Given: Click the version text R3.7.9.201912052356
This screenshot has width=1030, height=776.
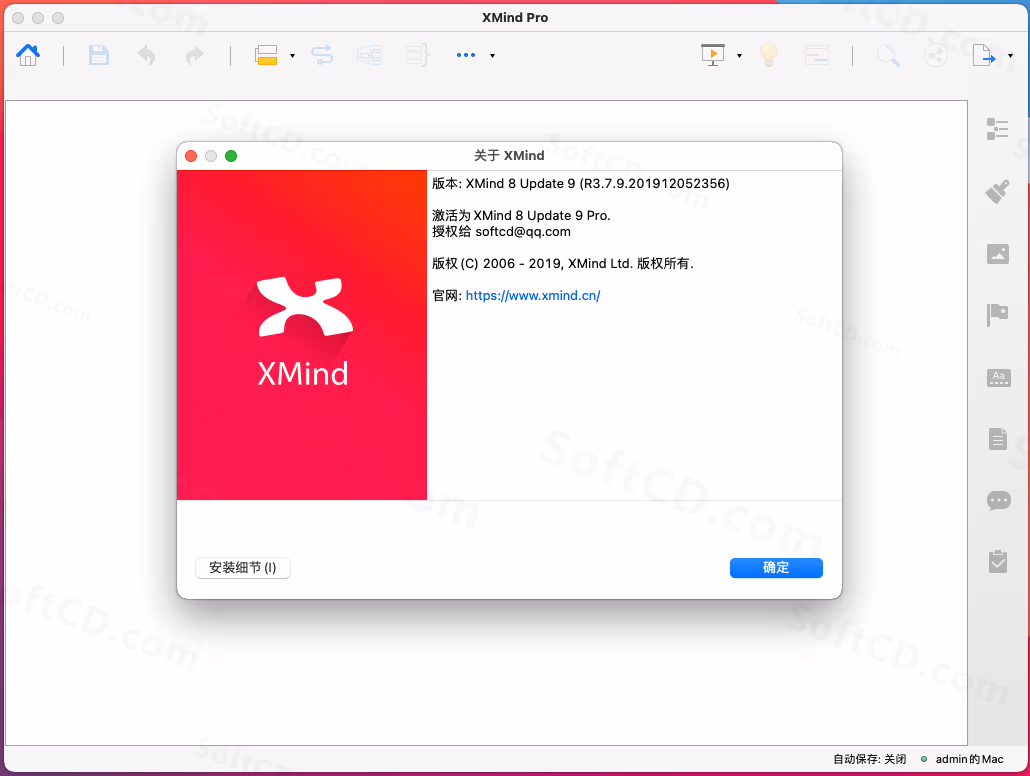Looking at the screenshot, I should pos(654,184).
